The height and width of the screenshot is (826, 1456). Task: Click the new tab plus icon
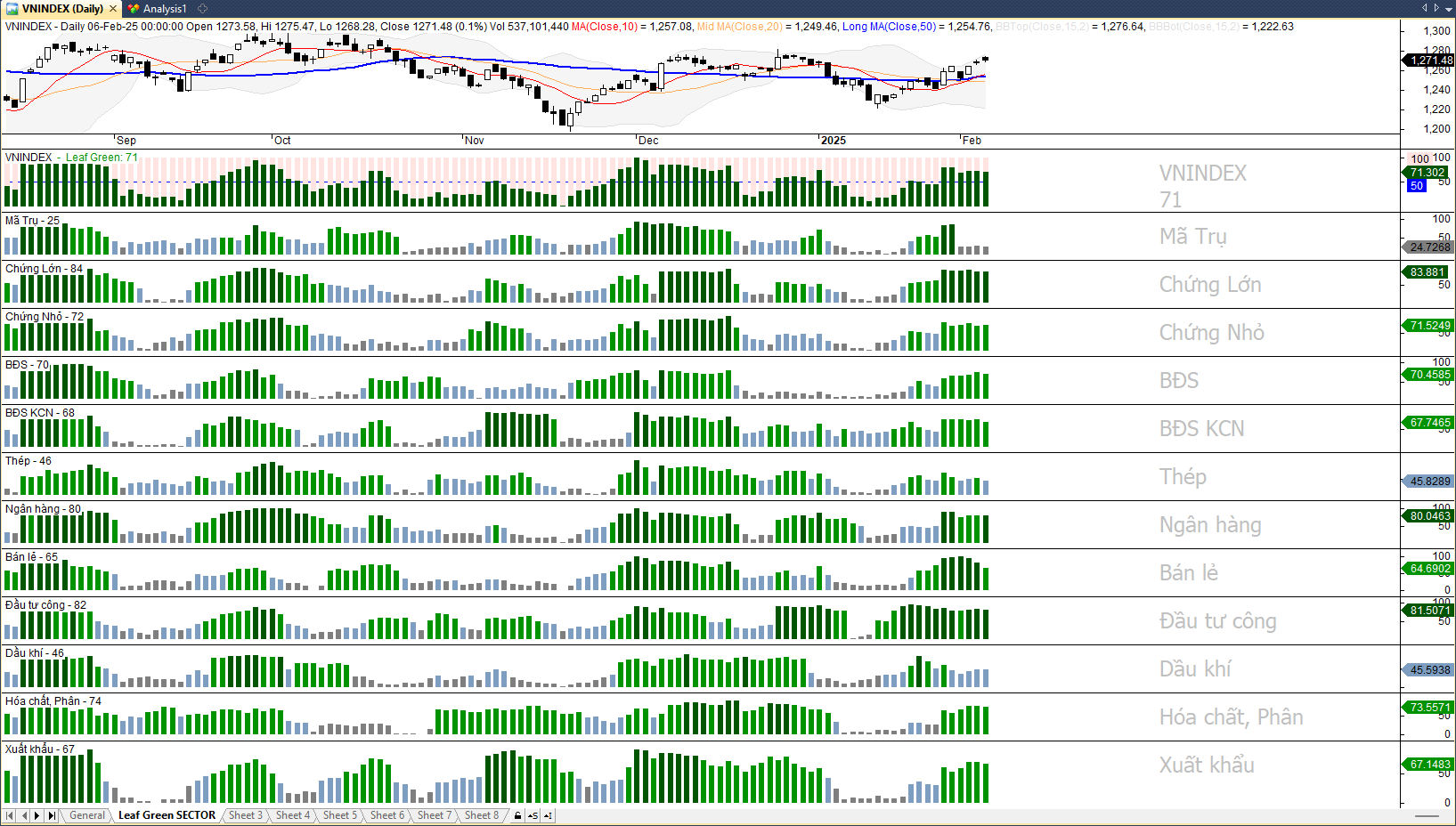(x=203, y=9)
